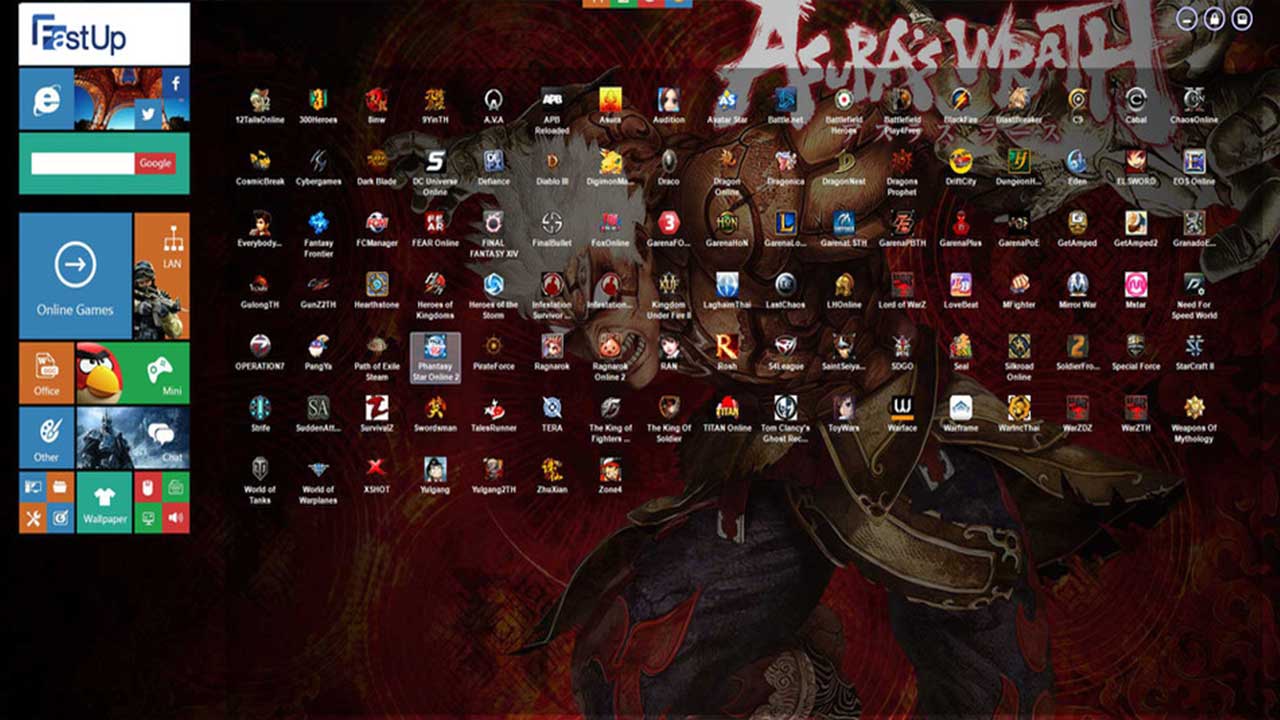The height and width of the screenshot is (720, 1280).
Task: Open the Wallpaper tile
Action: pyautogui.click(x=104, y=502)
